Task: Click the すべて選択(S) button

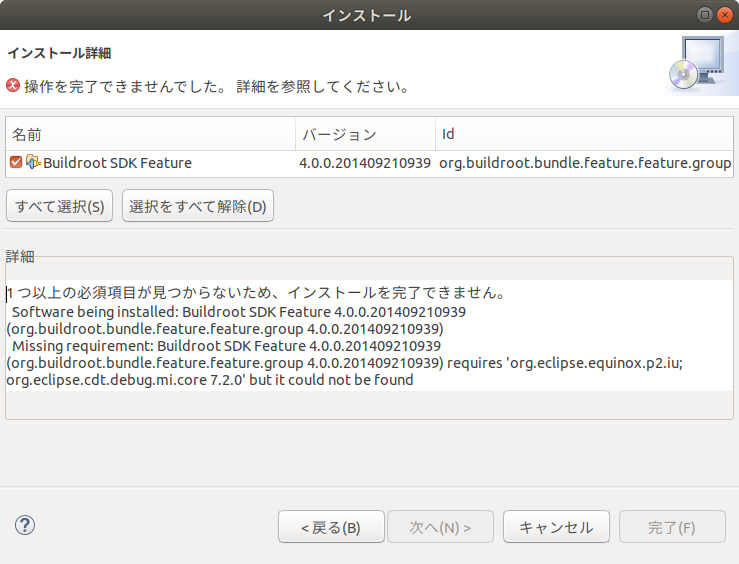Action: [59, 206]
